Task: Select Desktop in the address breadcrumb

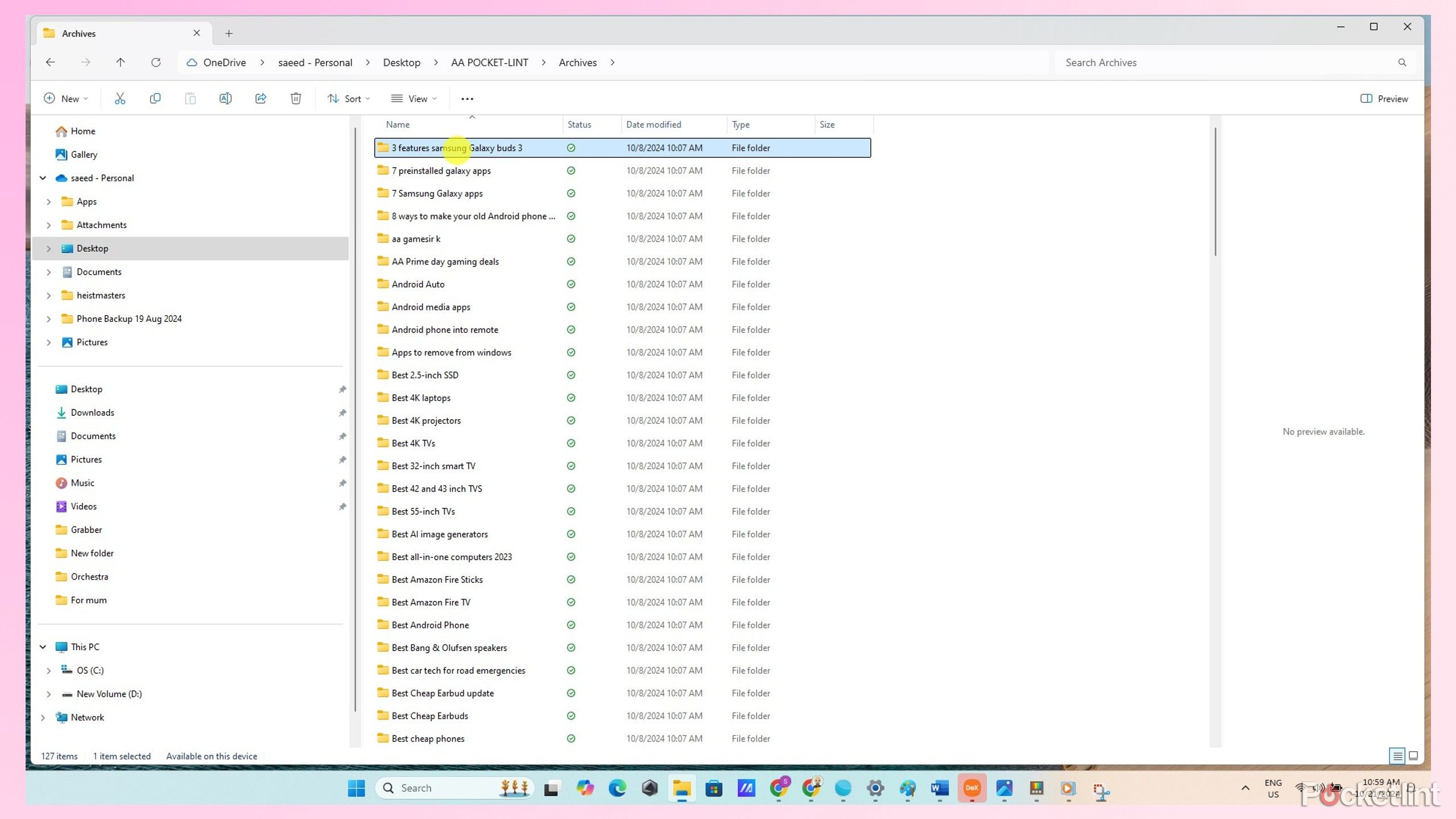Action: (402, 63)
